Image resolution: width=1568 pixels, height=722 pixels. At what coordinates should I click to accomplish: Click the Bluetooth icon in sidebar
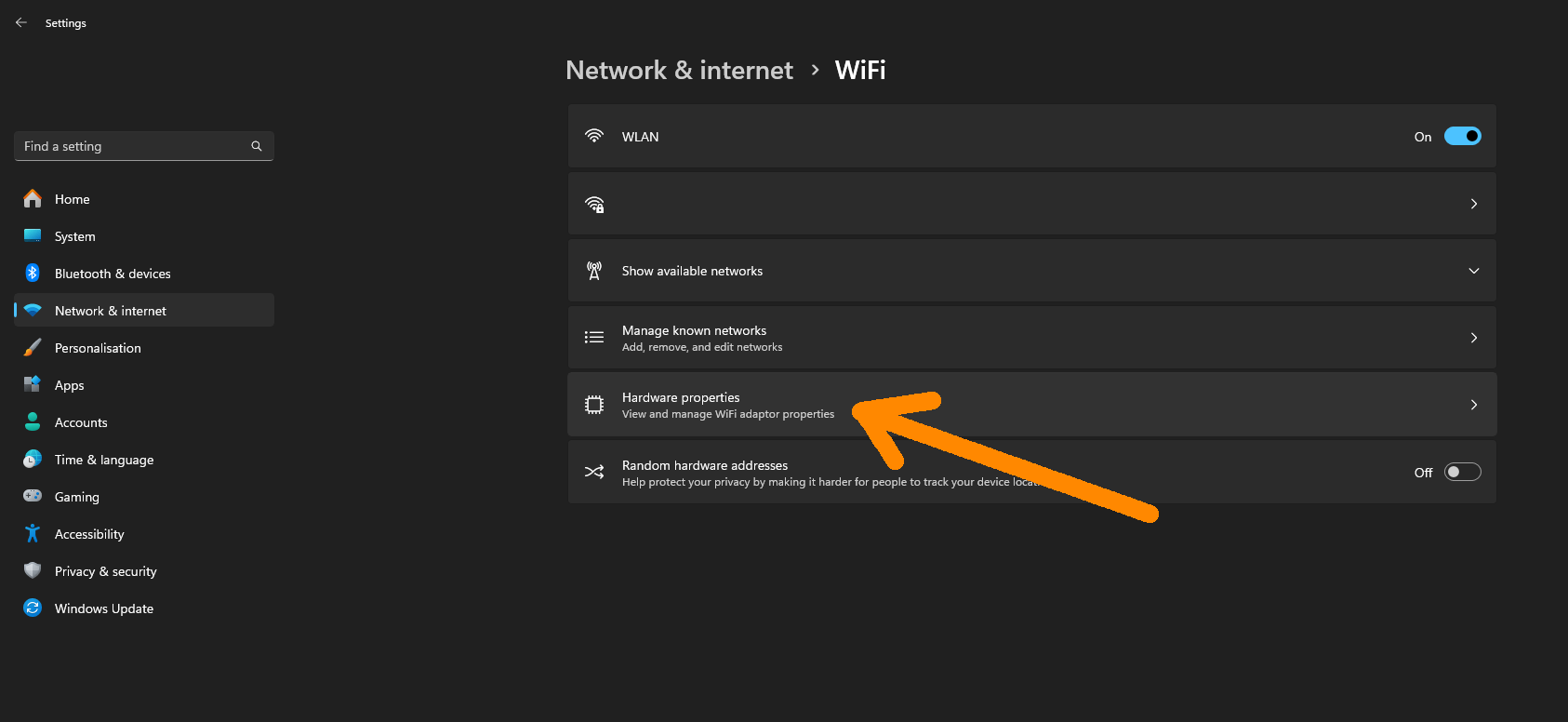pos(33,274)
